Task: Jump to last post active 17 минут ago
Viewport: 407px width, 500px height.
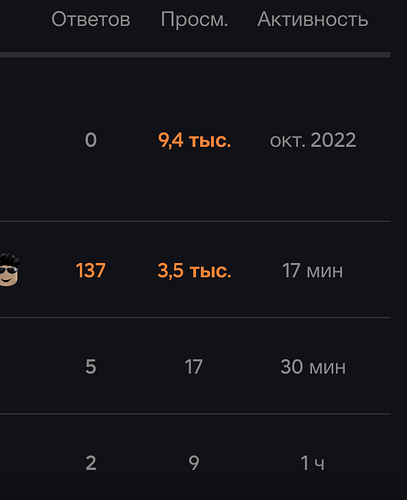Action: (313, 270)
